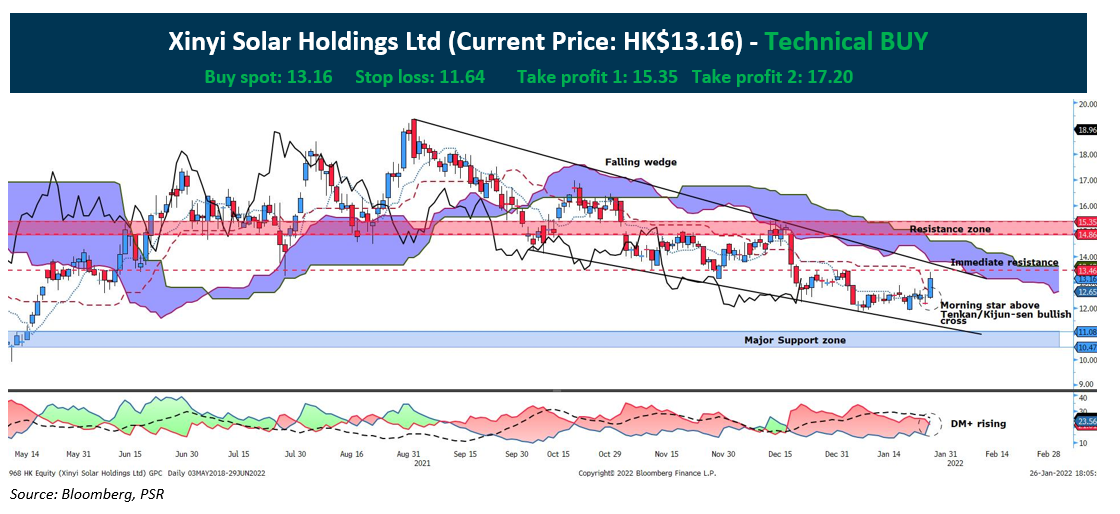Click the 'Aug 16' date label
The height and width of the screenshot is (514, 1120).
[x=351, y=454]
